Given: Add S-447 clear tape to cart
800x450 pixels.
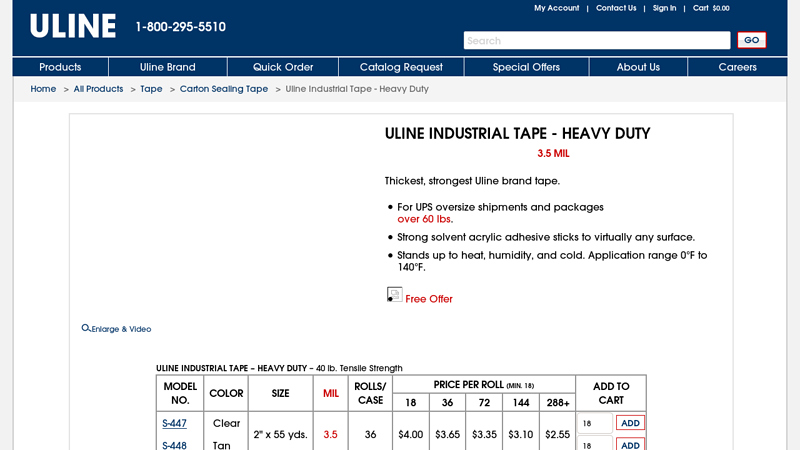Looking at the screenshot, I should point(630,423).
